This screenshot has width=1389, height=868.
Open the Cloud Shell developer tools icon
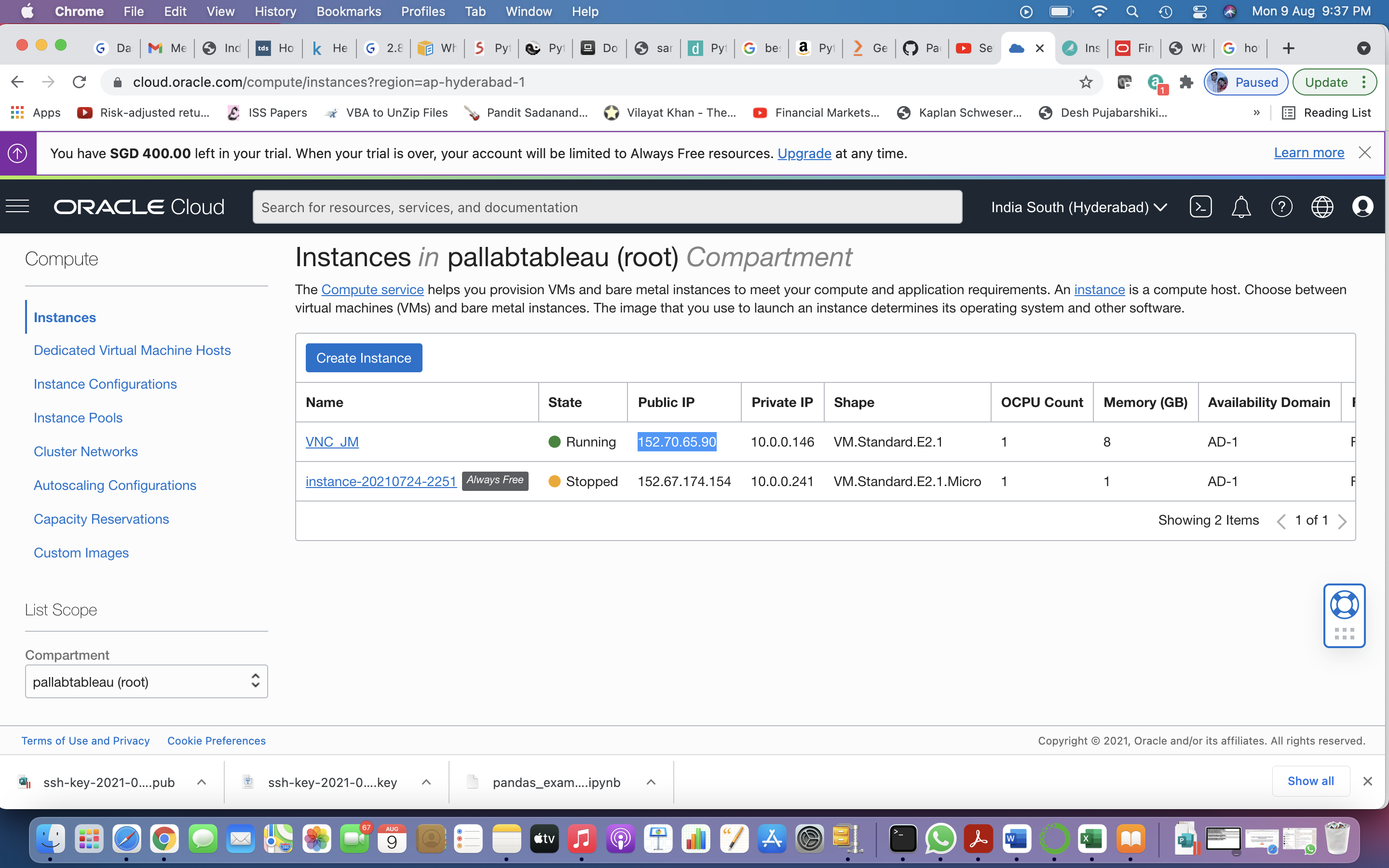(1201, 207)
